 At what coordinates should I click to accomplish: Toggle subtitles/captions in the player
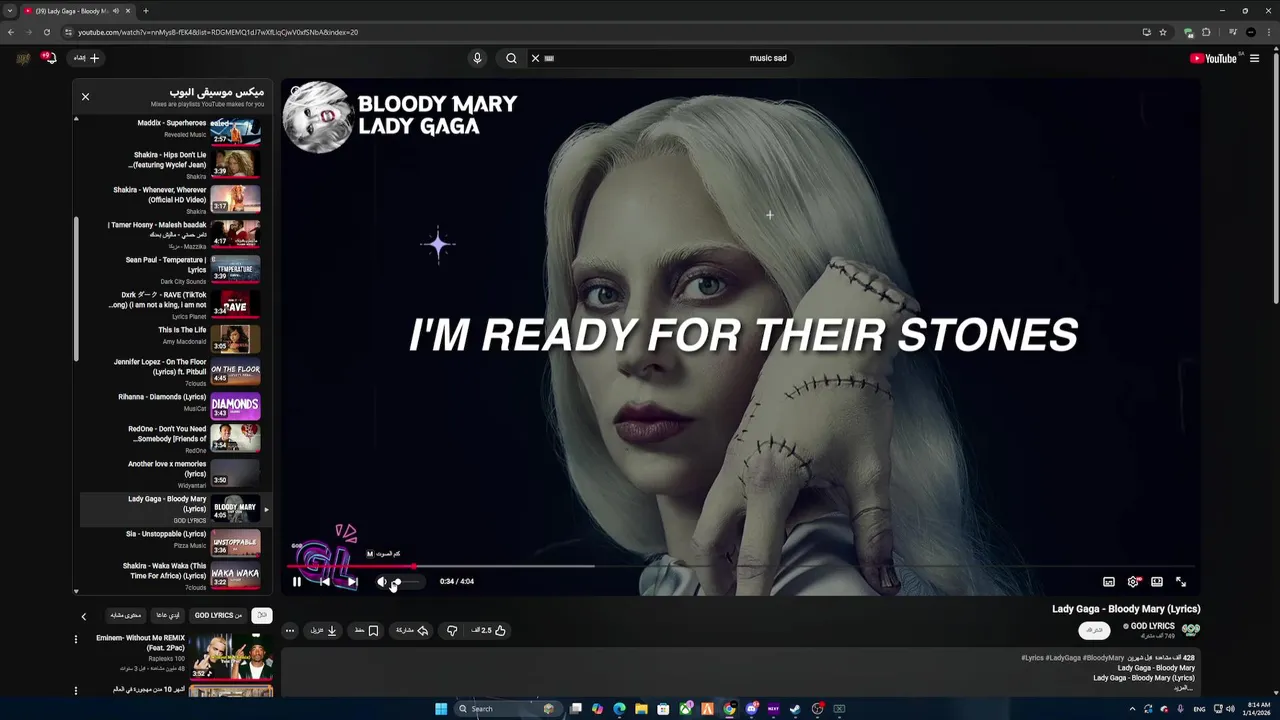tap(1109, 581)
